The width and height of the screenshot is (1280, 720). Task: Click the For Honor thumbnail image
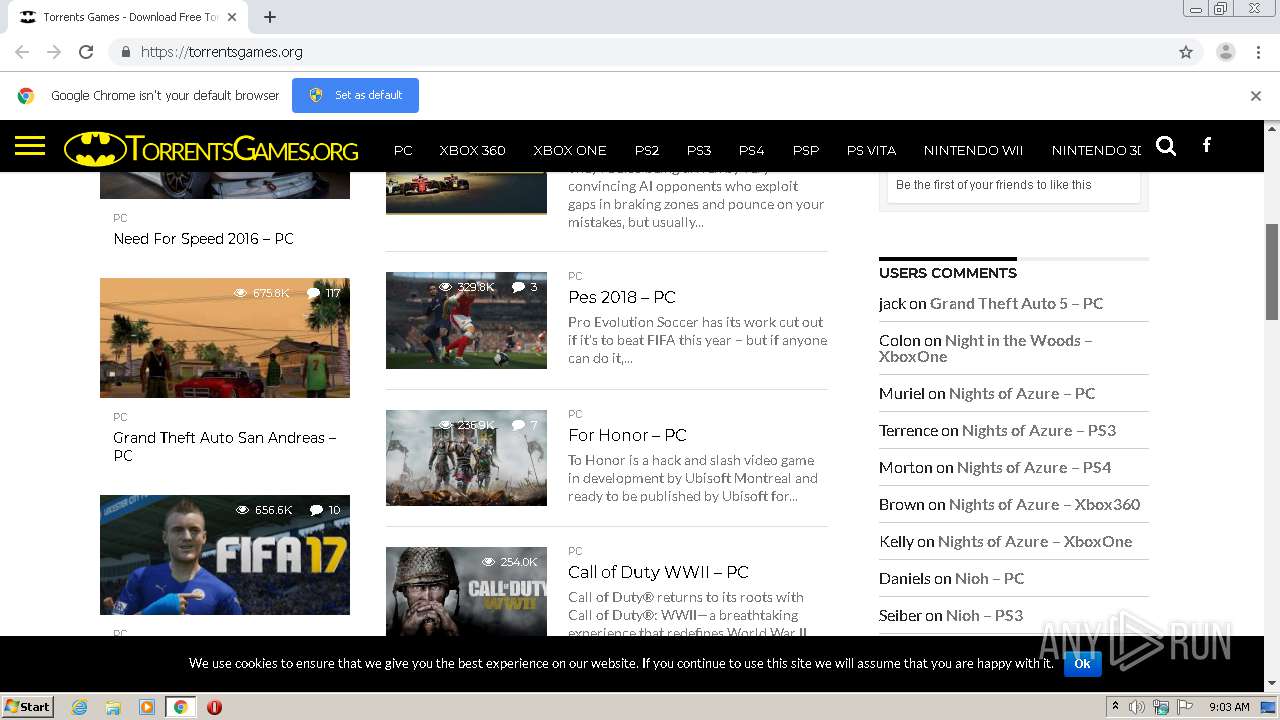click(466, 457)
